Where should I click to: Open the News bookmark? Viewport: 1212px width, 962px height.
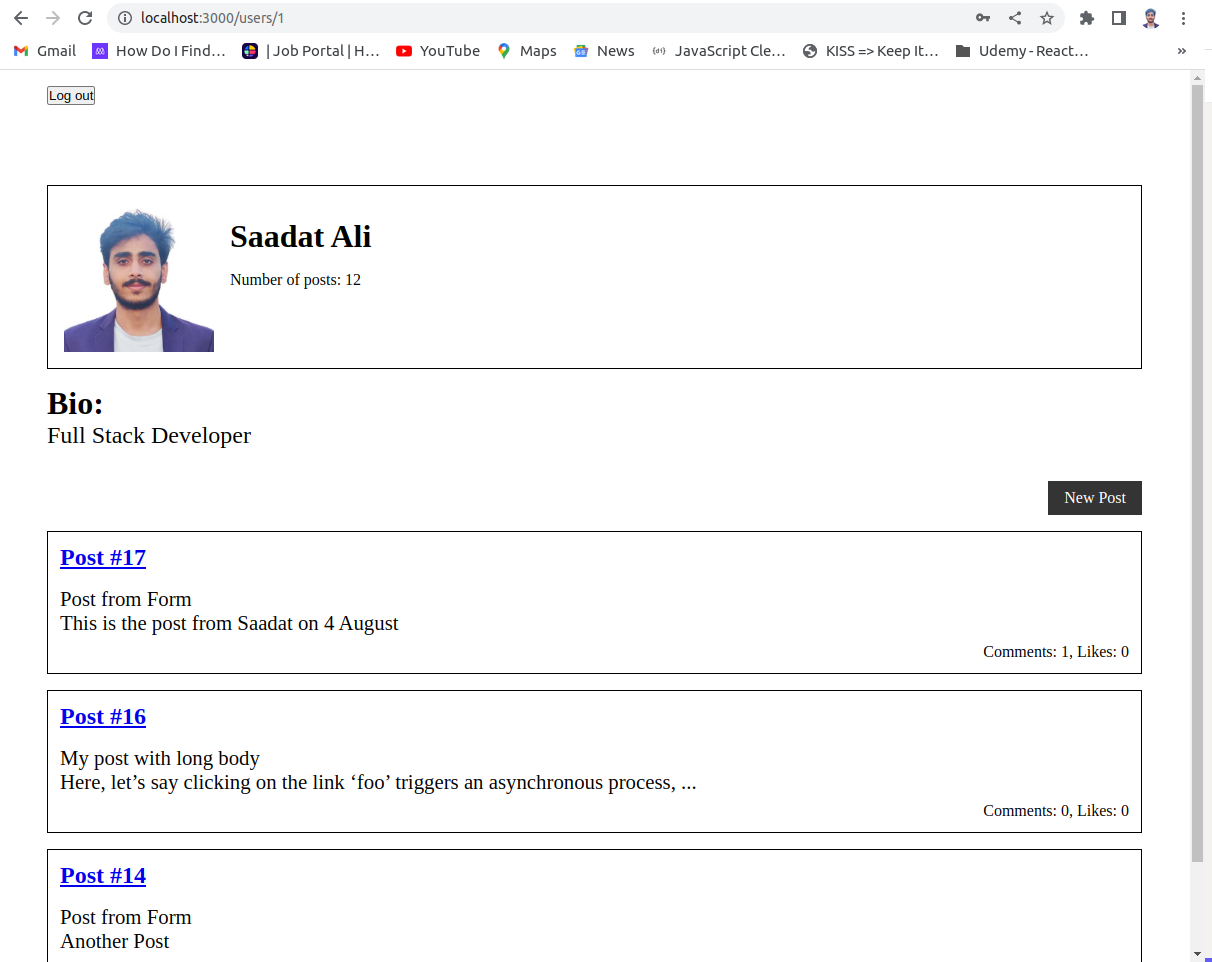coord(603,50)
